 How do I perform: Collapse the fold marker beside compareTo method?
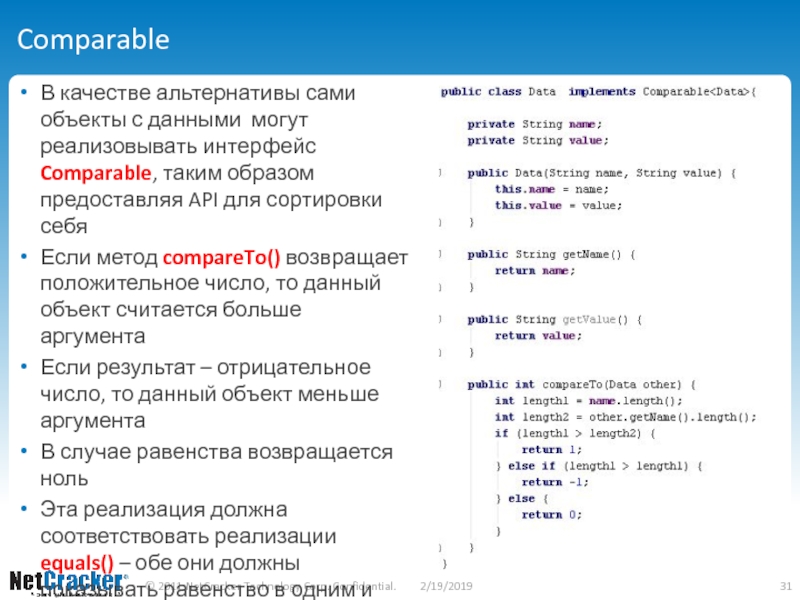(440, 384)
